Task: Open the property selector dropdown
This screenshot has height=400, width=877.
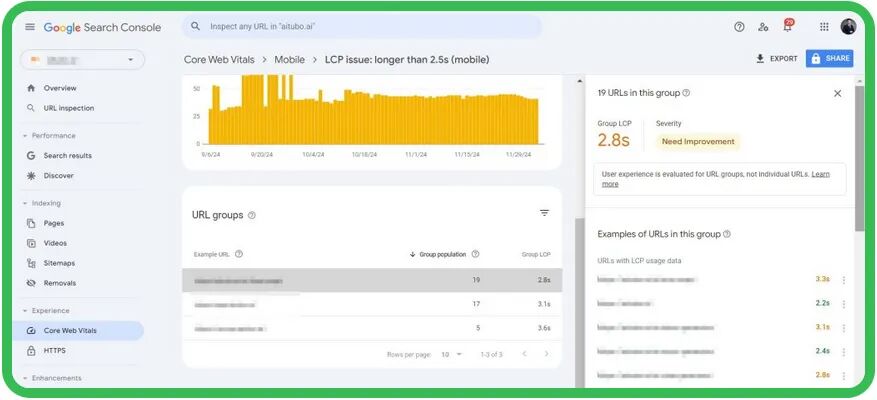Action: (x=82, y=60)
